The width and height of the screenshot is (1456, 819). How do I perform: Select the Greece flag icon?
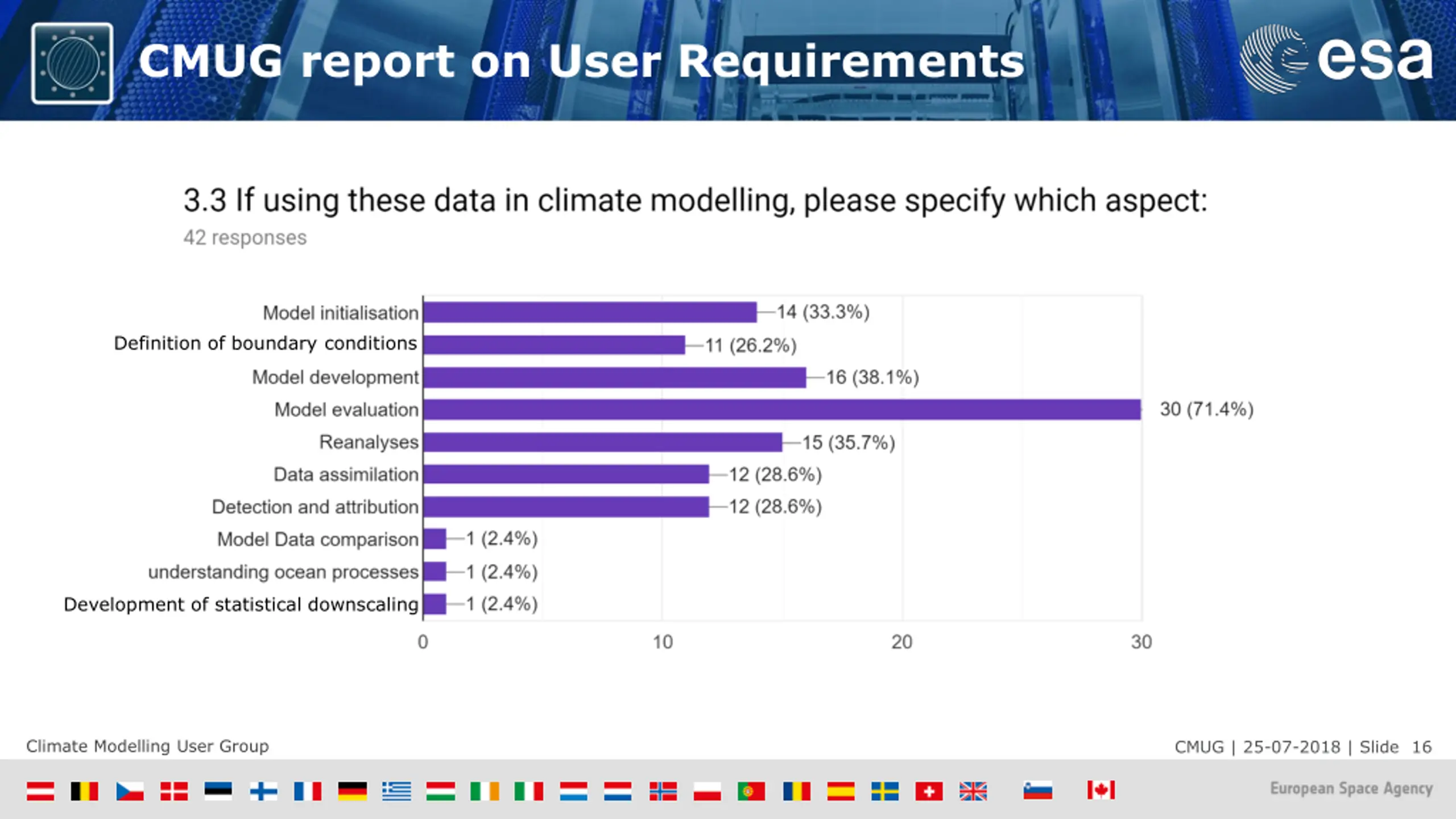click(396, 791)
